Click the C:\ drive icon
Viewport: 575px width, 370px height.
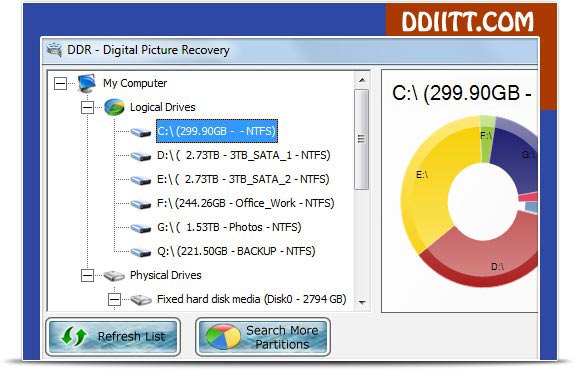pos(141,132)
